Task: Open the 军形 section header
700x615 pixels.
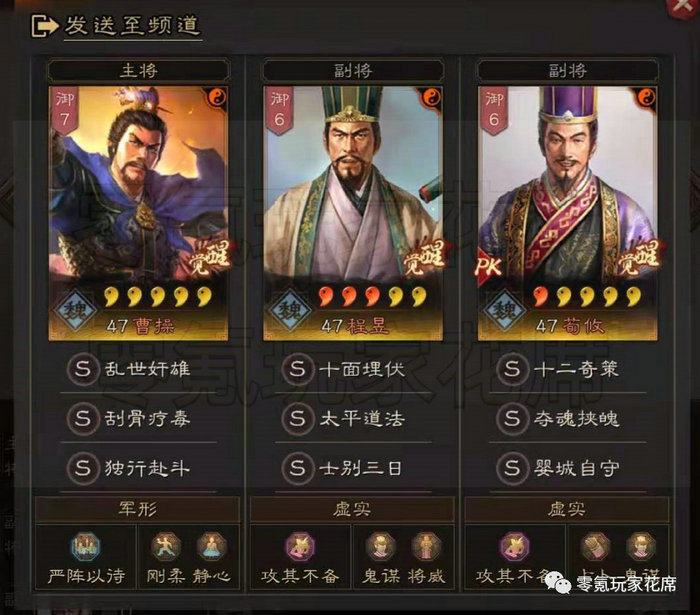Action: [x=138, y=509]
